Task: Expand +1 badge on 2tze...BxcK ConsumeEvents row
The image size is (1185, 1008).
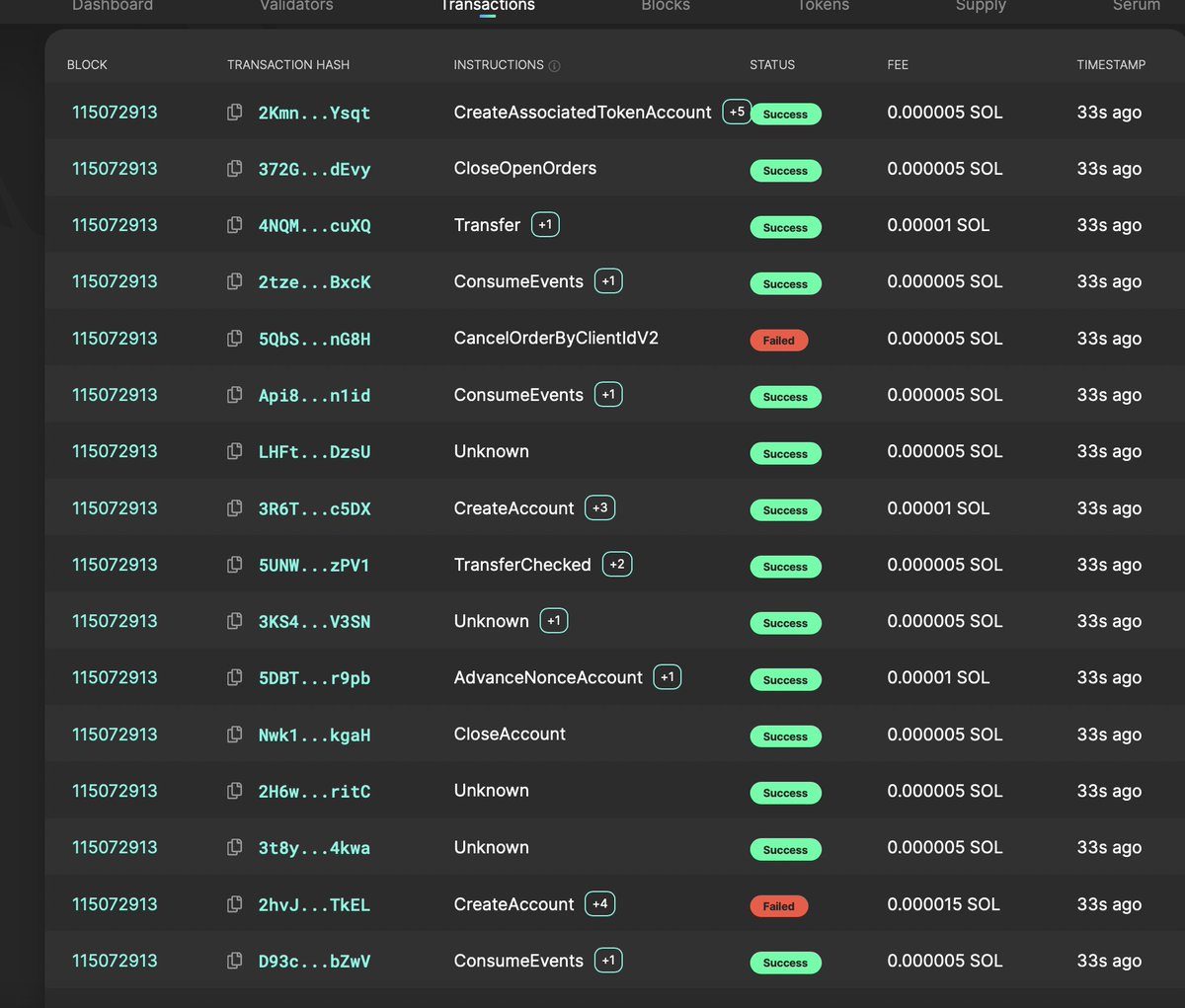Action: (608, 281)
